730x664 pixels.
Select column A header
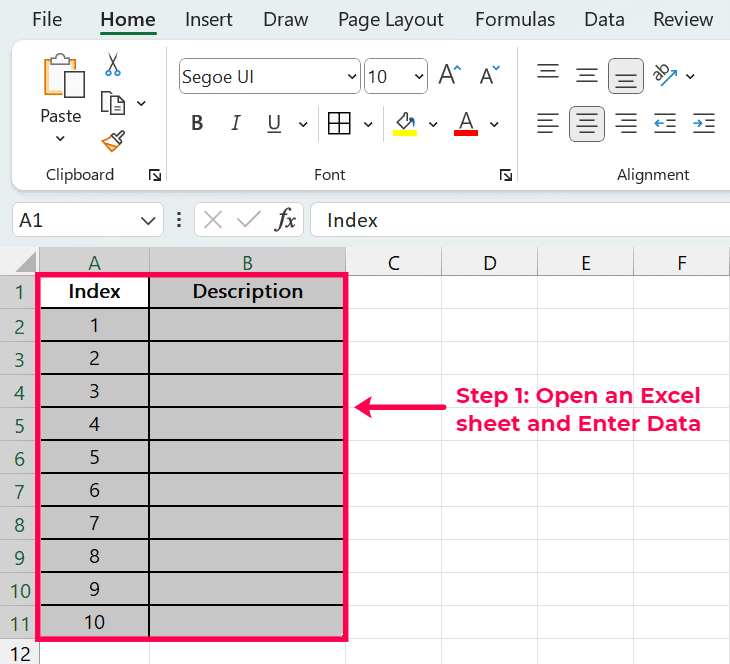[x=95, y=262]
